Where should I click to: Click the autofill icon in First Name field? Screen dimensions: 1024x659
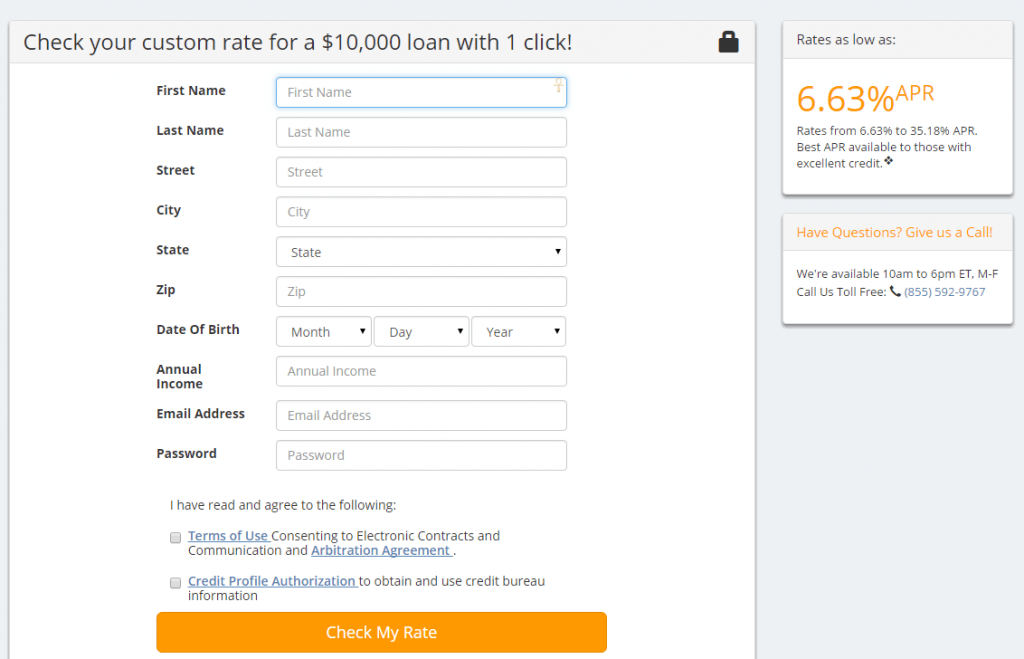558,86
